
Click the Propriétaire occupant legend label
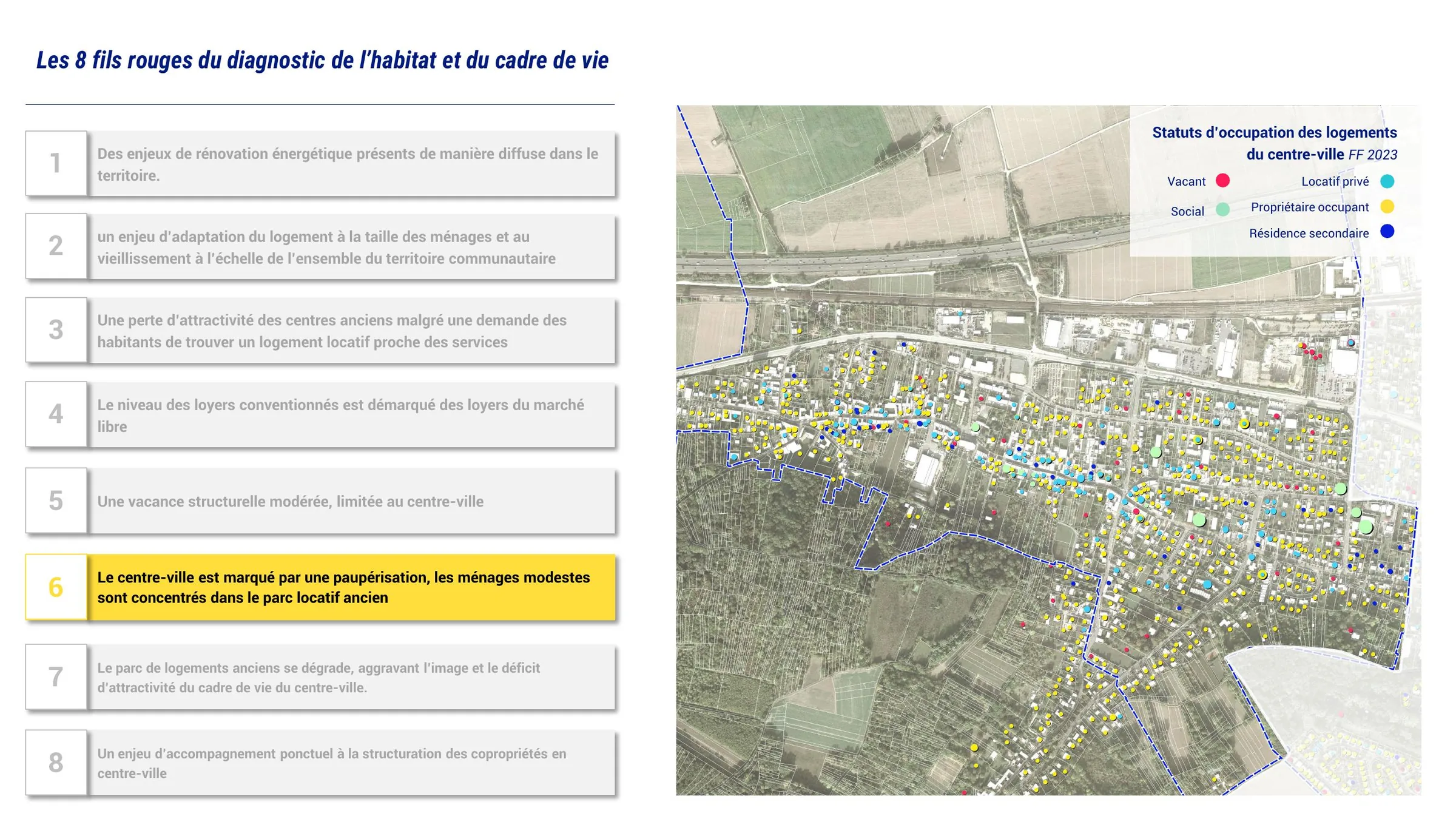1310,207
